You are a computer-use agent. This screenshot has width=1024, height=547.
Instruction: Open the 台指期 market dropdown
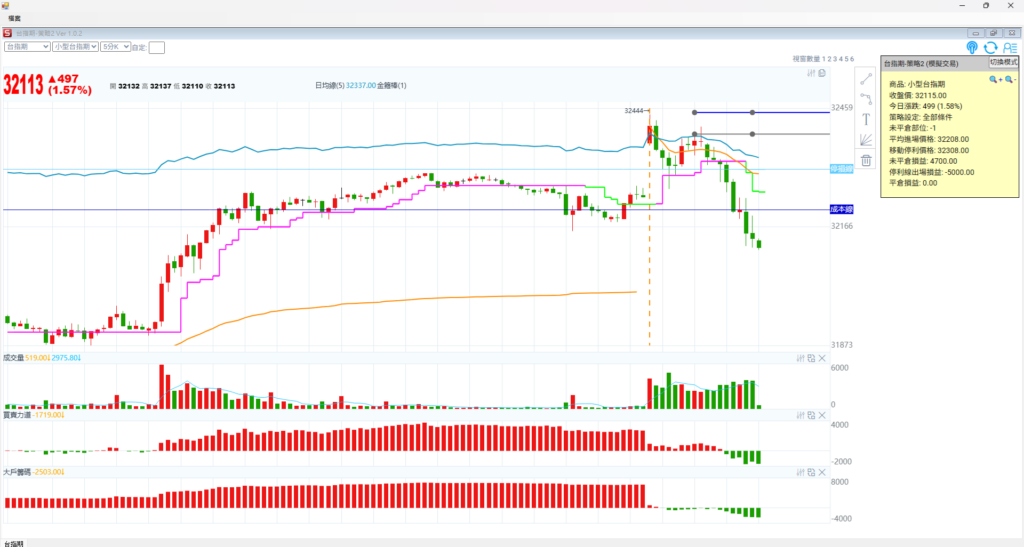pos(27,46)
